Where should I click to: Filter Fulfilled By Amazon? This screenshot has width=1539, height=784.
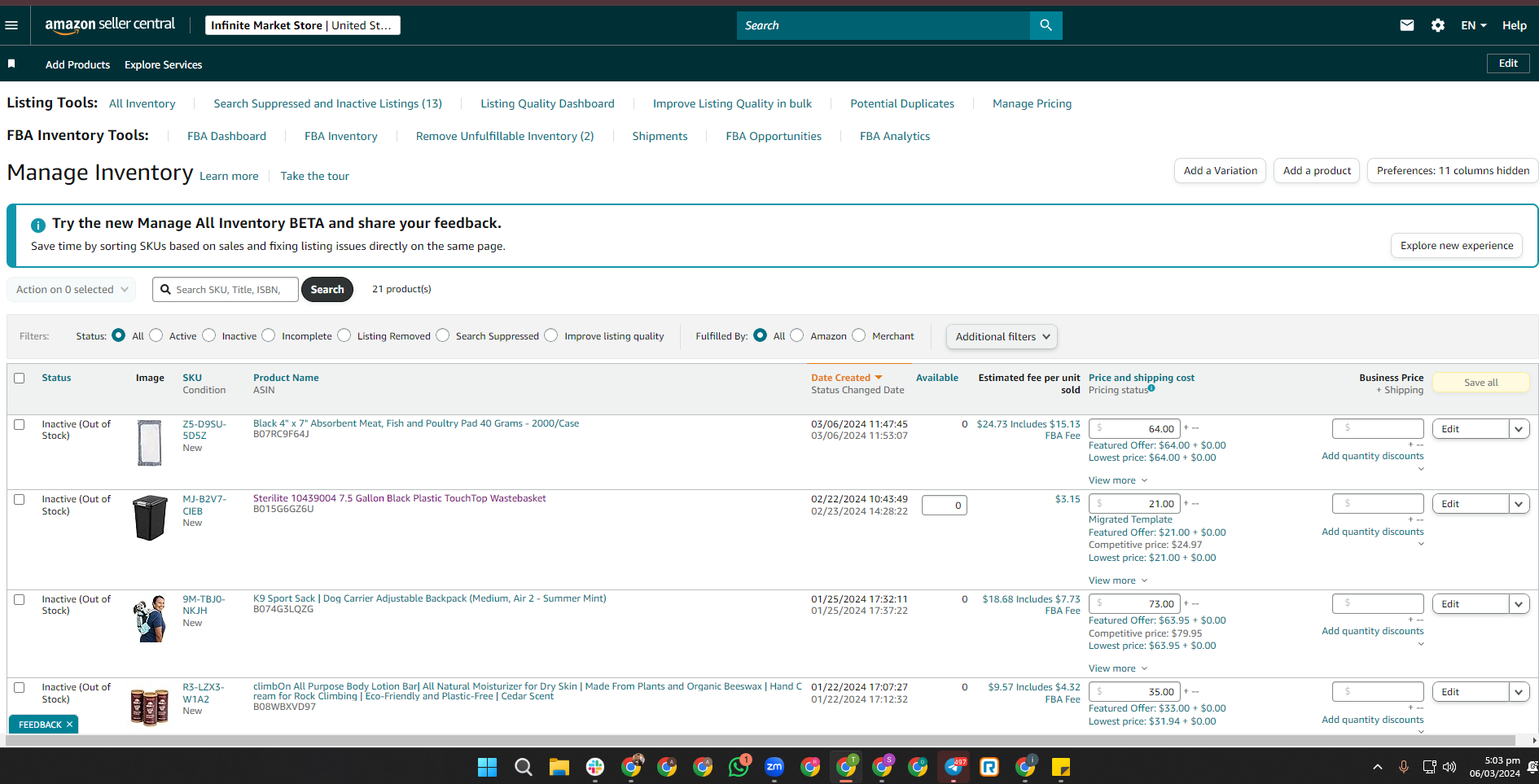click(x=797, y=335)
